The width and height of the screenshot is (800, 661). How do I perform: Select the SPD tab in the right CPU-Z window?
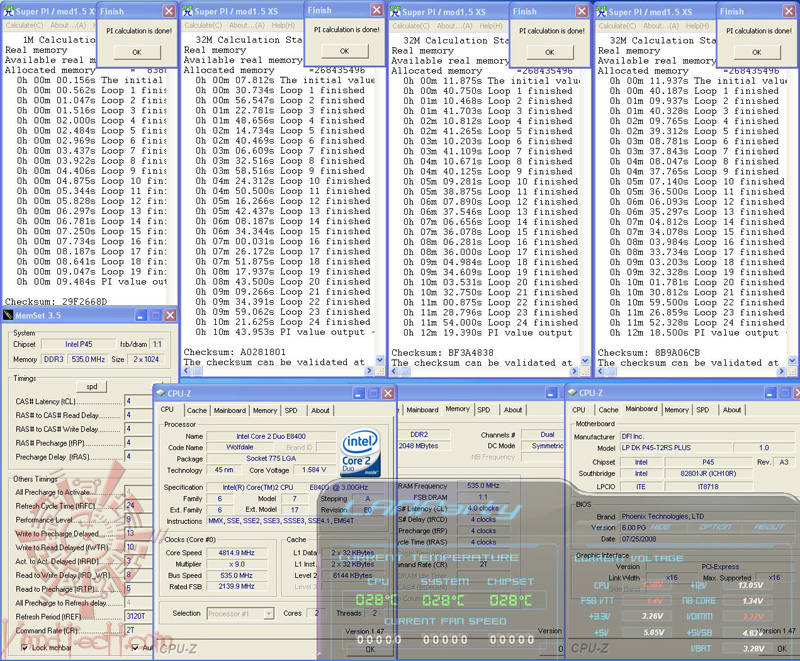703,410
